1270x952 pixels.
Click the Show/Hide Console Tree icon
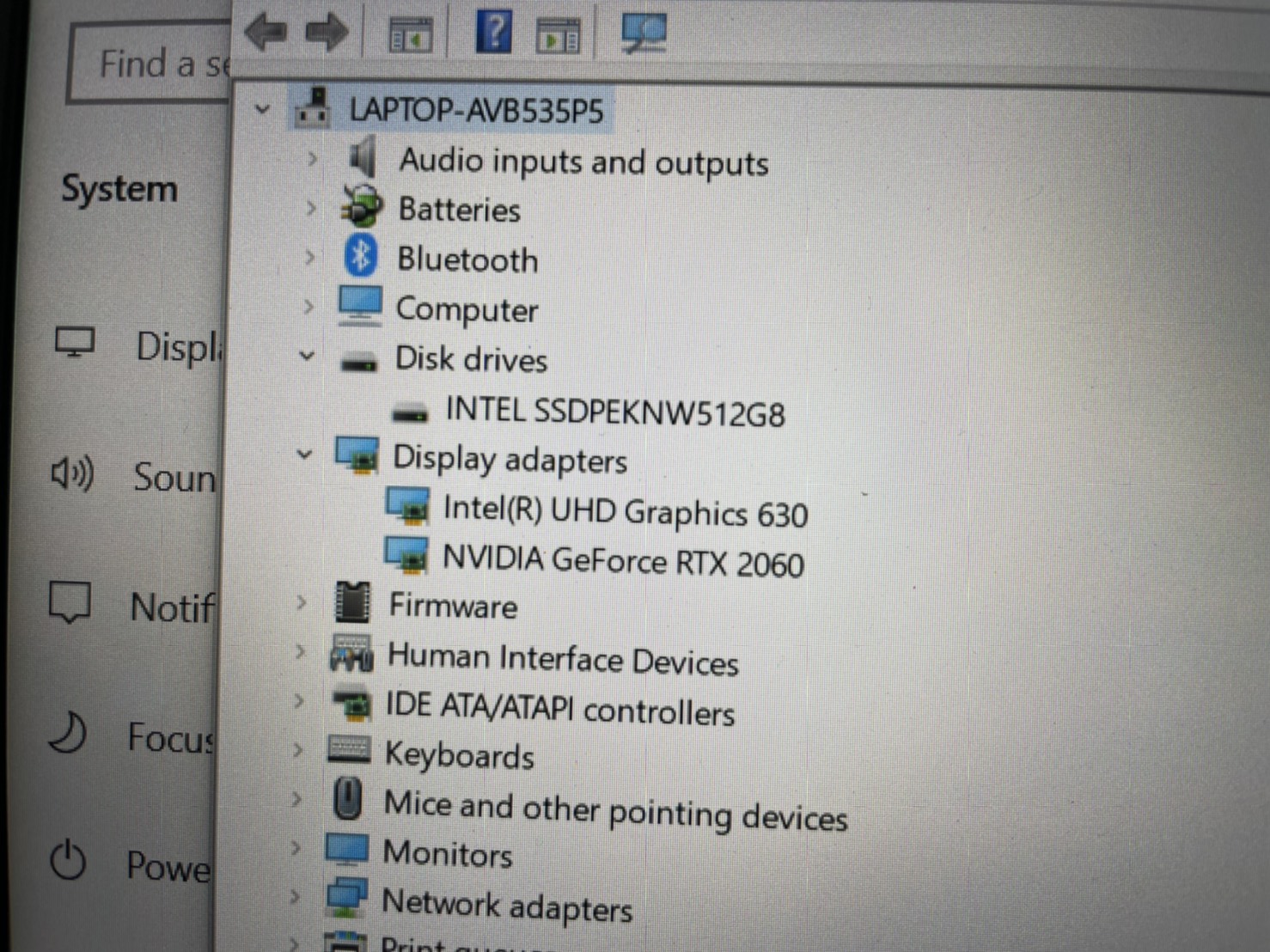coord(410,36)
